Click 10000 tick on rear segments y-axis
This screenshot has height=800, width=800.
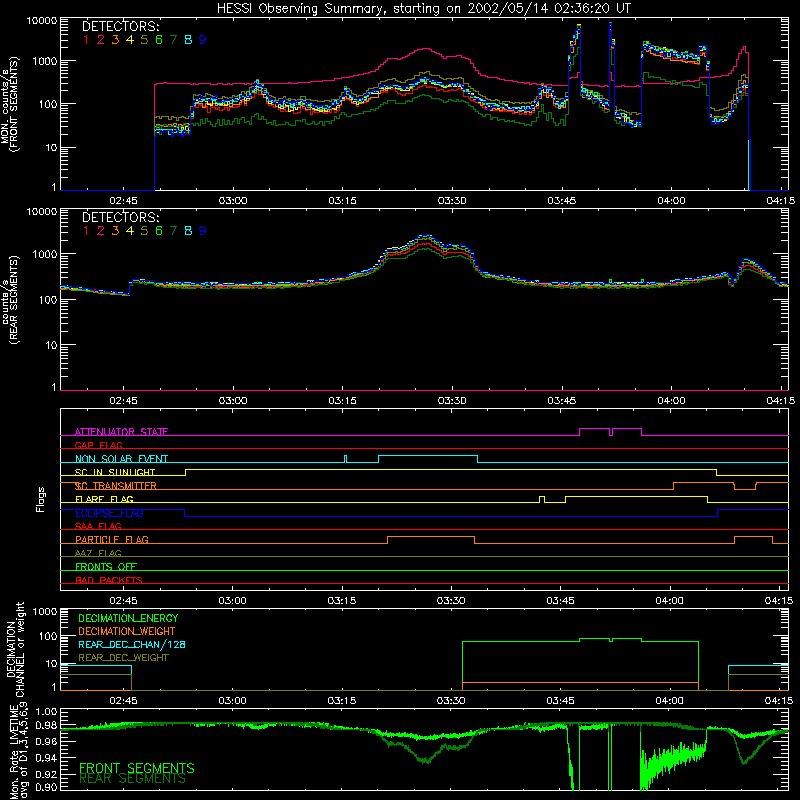[42, 212]
